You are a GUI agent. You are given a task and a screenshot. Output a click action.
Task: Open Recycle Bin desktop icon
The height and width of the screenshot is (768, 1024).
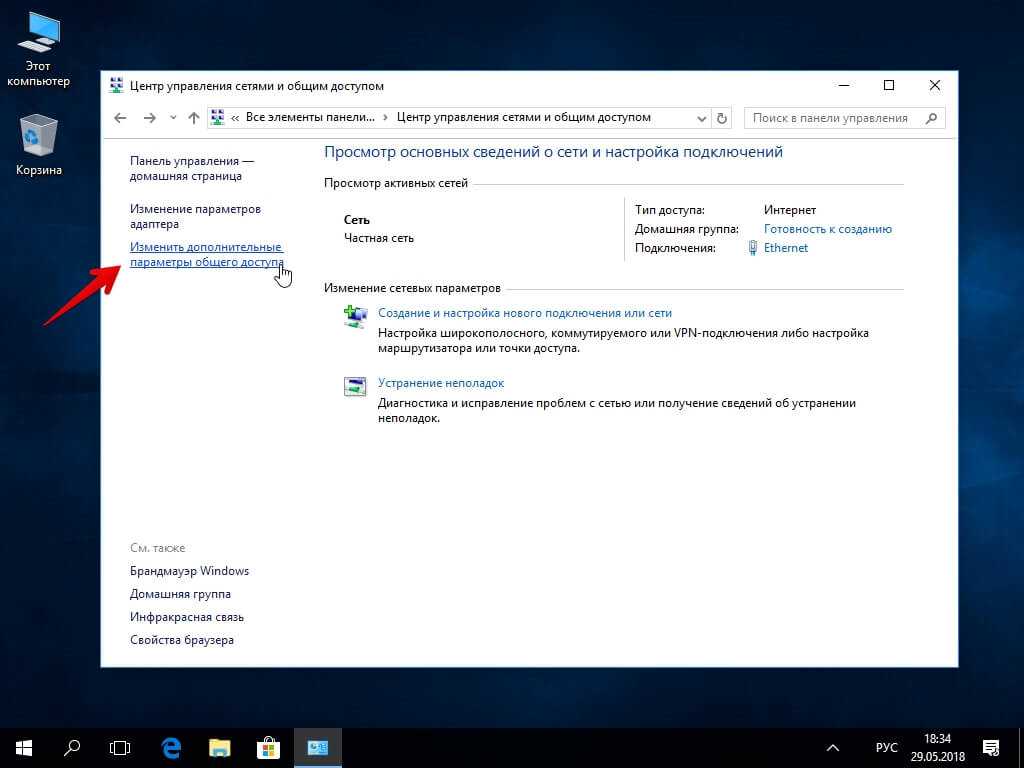[x=39, y=138]
